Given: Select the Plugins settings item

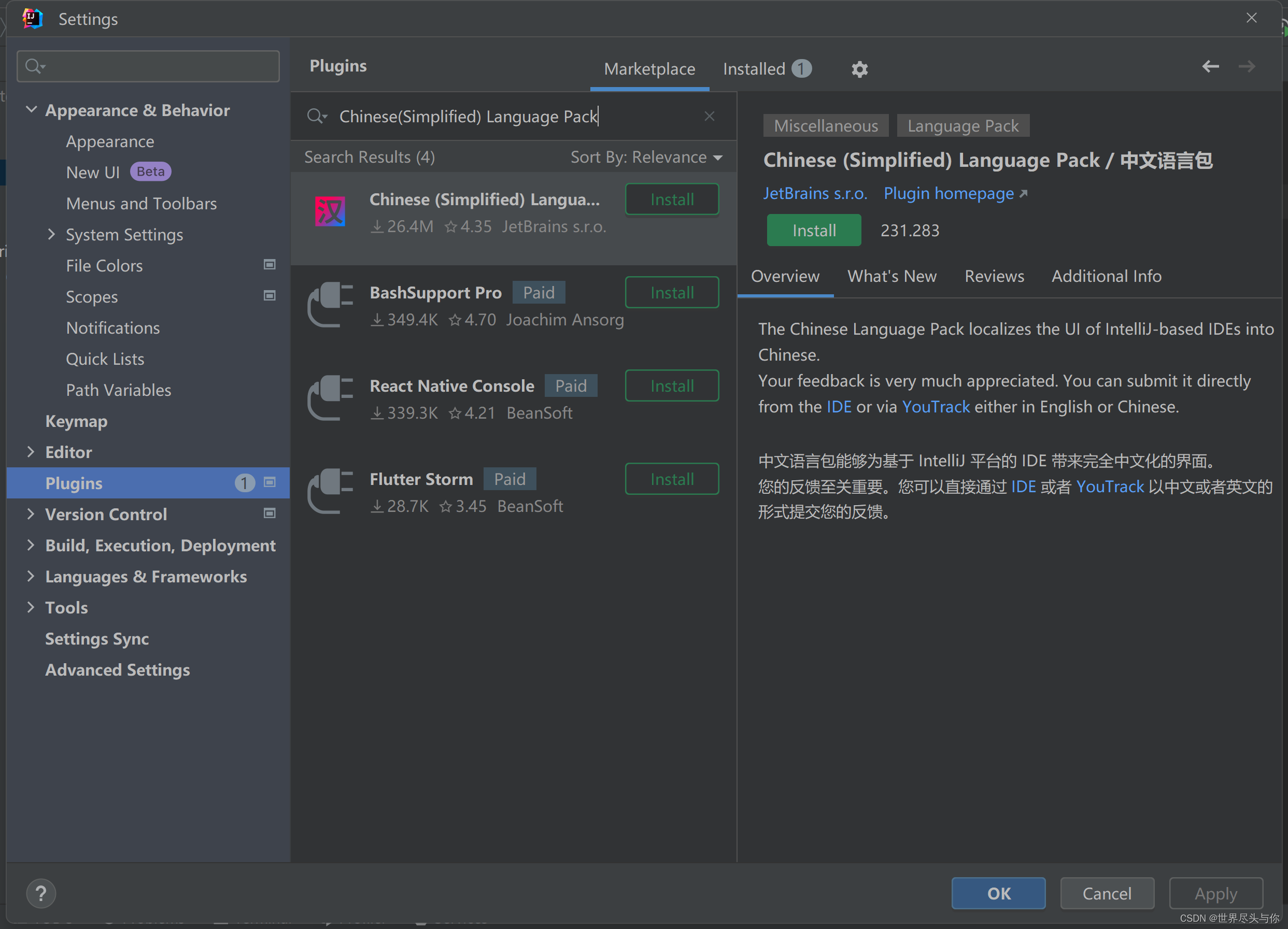Looking at the screenshot, I should pos(148,483).
